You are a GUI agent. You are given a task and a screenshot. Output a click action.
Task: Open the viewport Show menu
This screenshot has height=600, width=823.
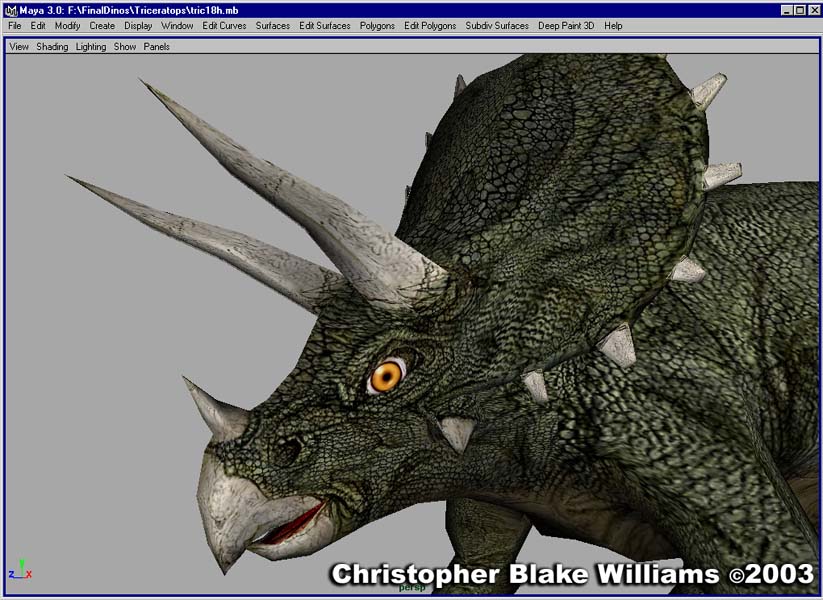125,47
